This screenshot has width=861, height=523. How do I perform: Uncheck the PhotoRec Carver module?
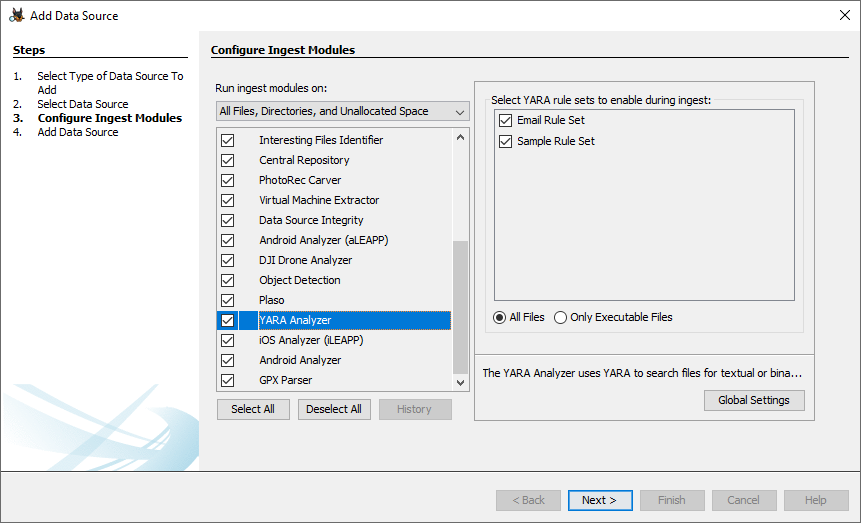tap(227, 180)
